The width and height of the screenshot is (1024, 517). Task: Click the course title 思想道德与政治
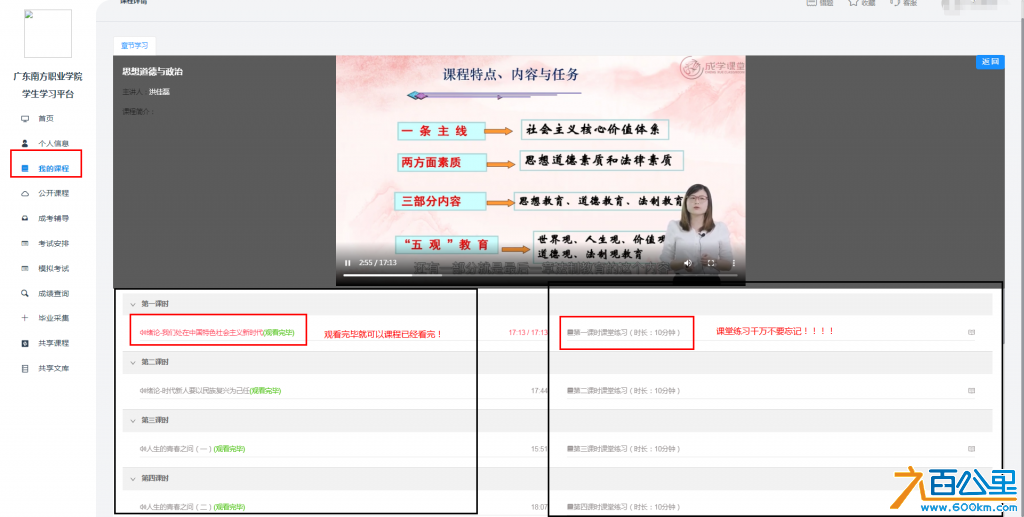153,72
